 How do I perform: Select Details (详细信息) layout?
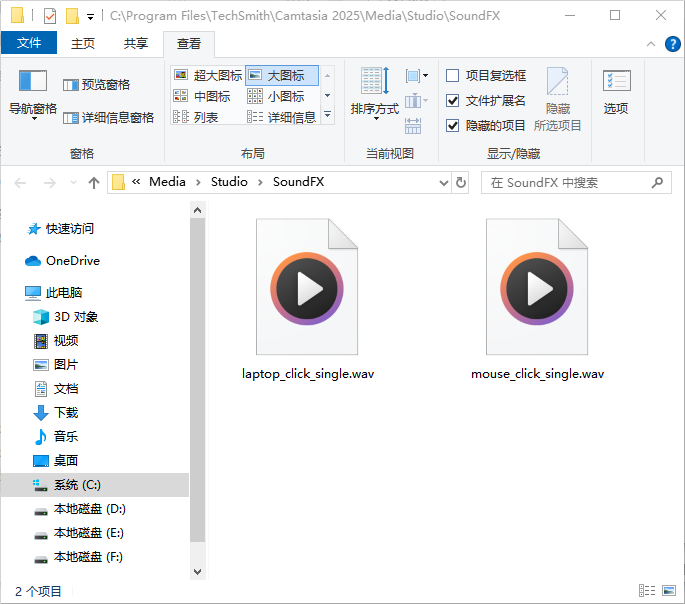tap(281, 117)
